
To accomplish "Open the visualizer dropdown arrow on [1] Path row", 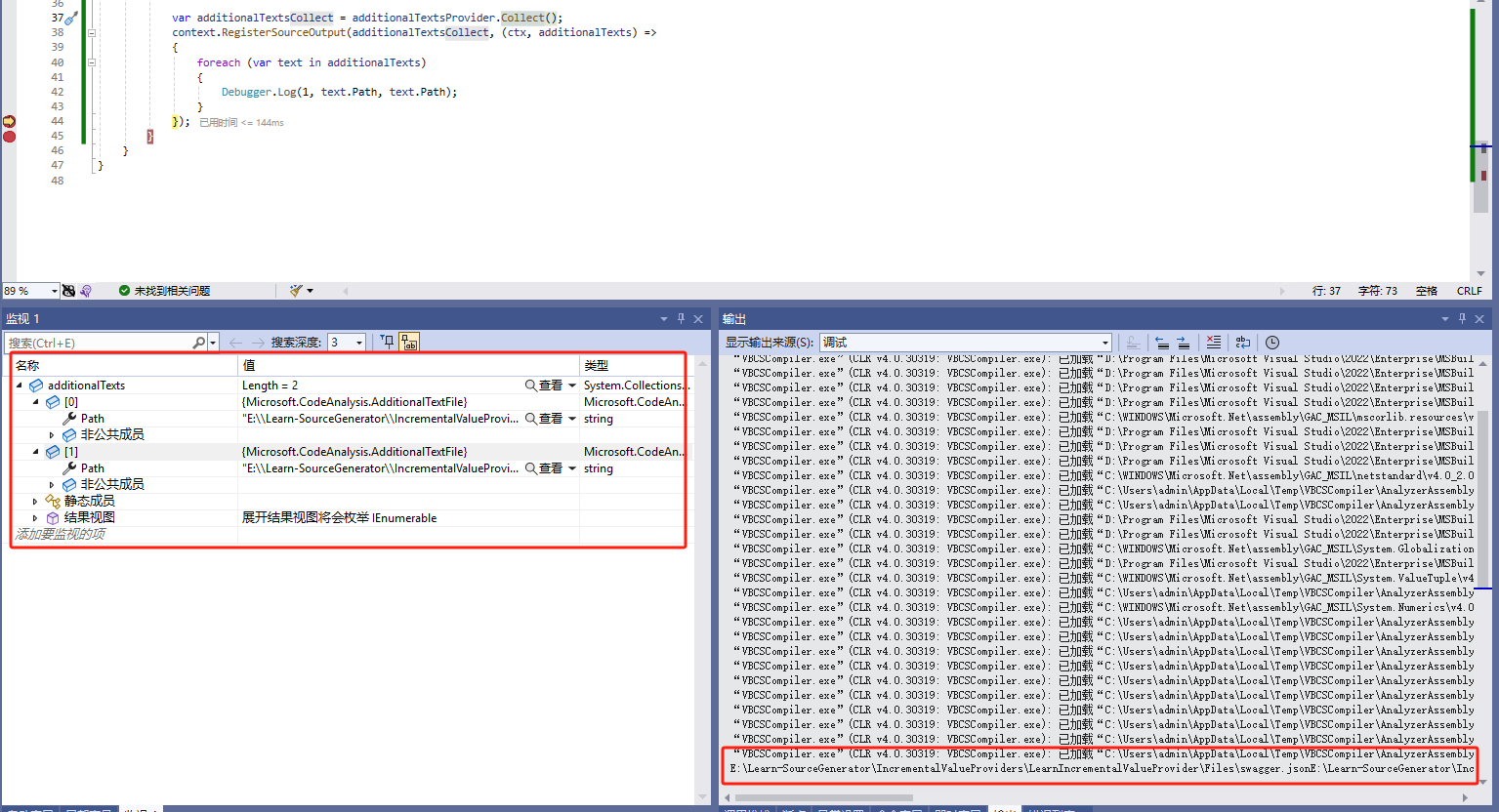I will tap(572, 468).
